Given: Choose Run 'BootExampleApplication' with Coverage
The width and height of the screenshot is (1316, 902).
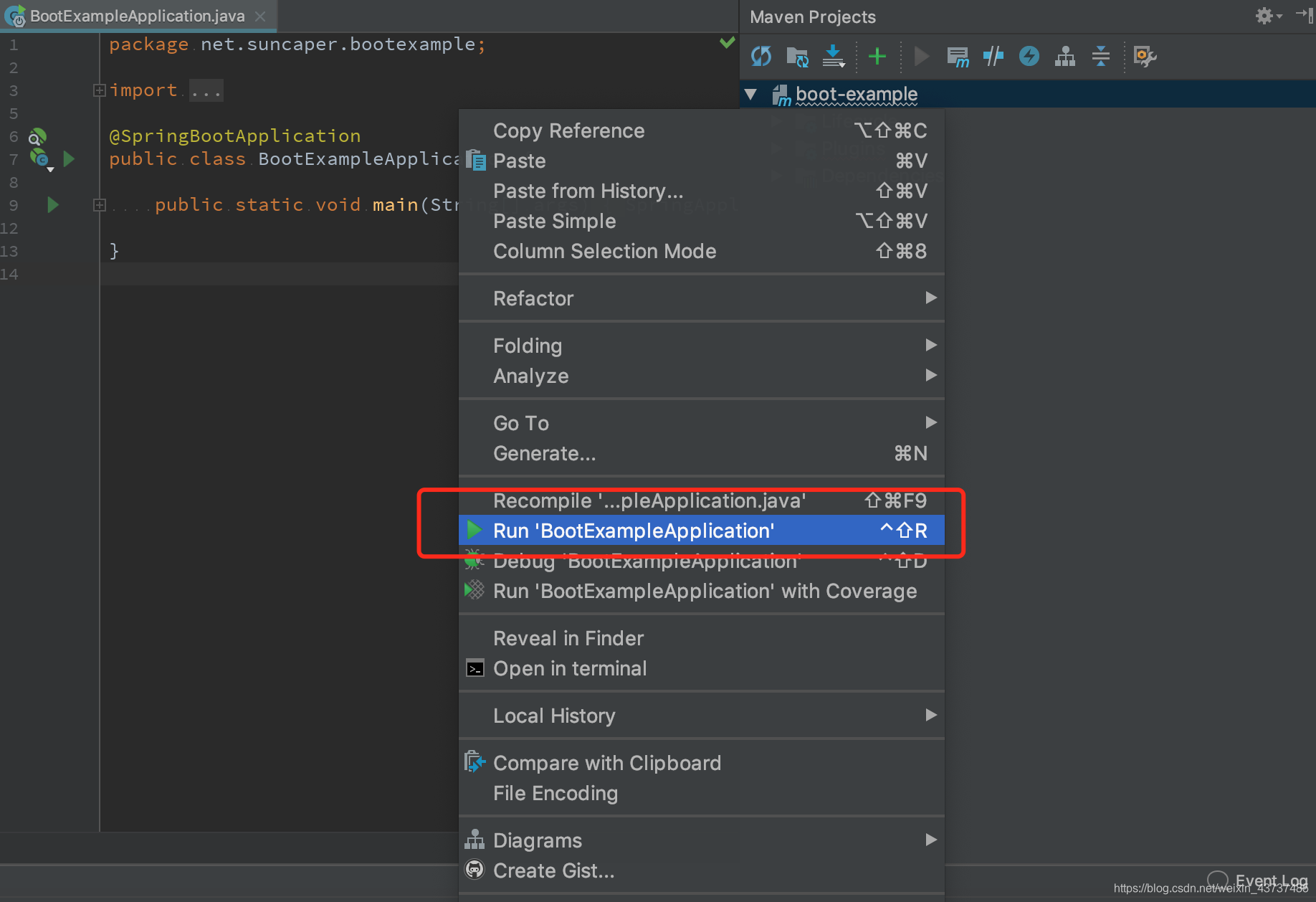Looking at the screenshot, I should pos(701,591).
